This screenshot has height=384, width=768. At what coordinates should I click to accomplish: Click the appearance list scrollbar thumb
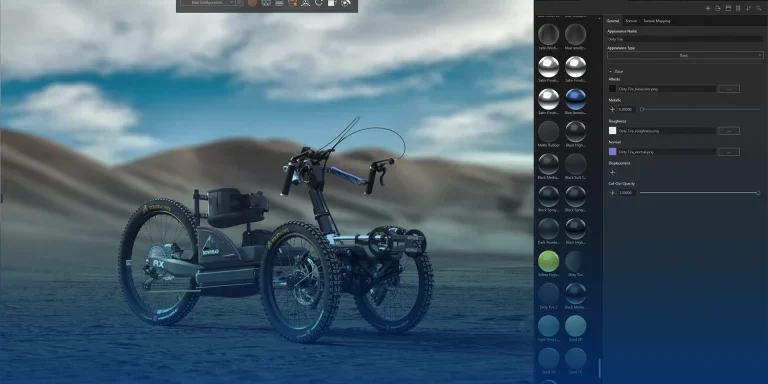coord(599,368)
